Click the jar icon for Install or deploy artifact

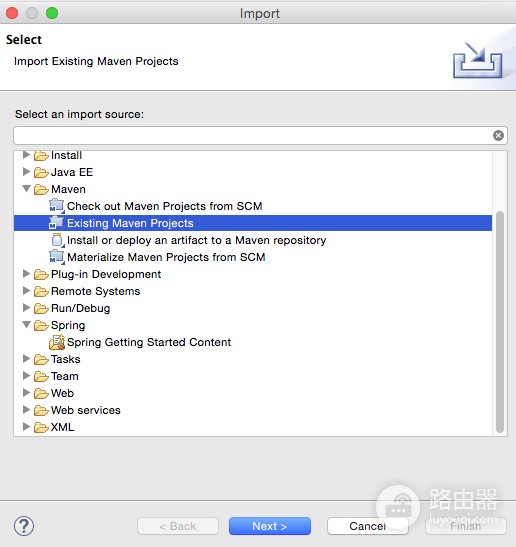pyautogui.click(x=57, y=240)
